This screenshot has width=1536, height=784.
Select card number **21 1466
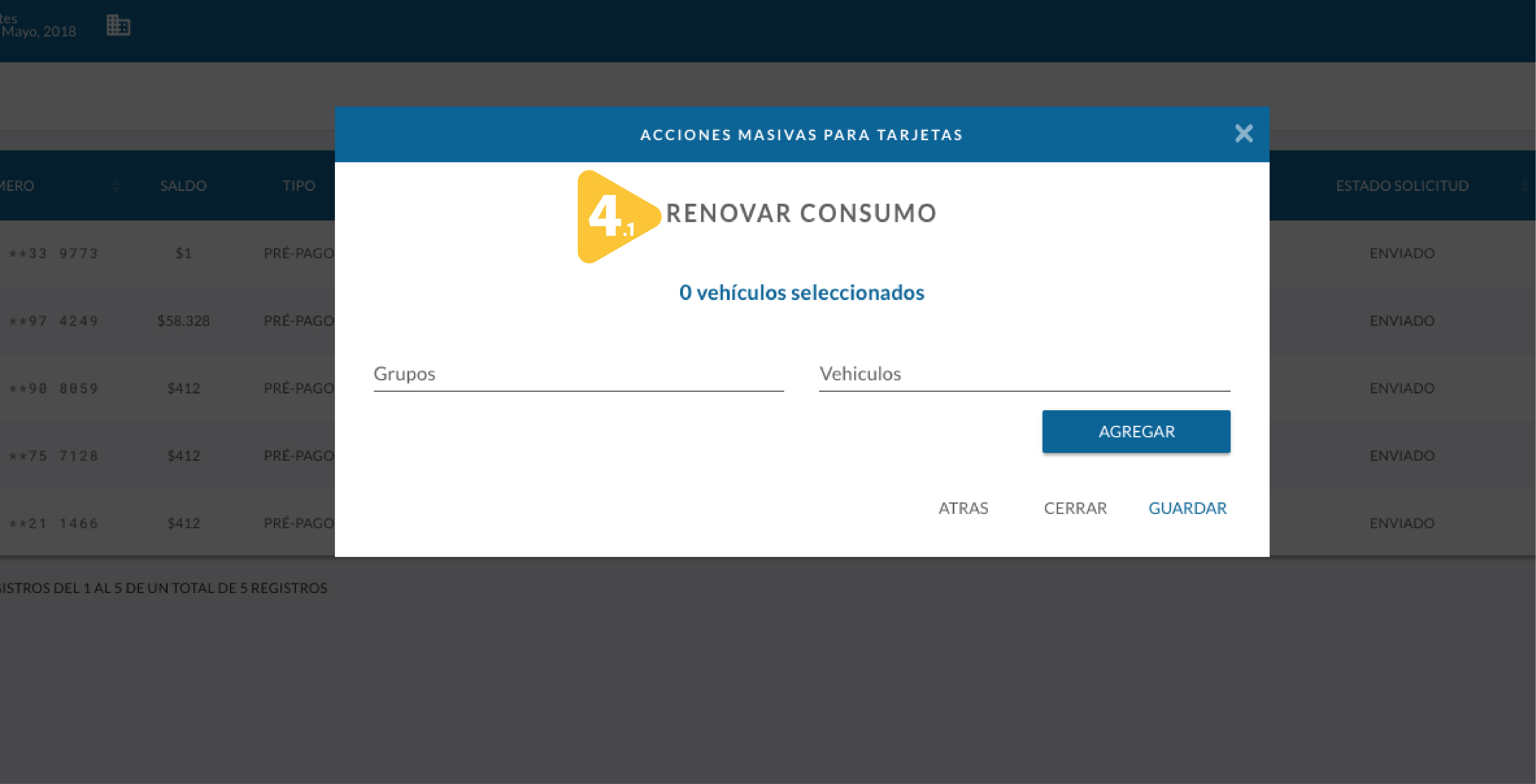click(54, 523)
